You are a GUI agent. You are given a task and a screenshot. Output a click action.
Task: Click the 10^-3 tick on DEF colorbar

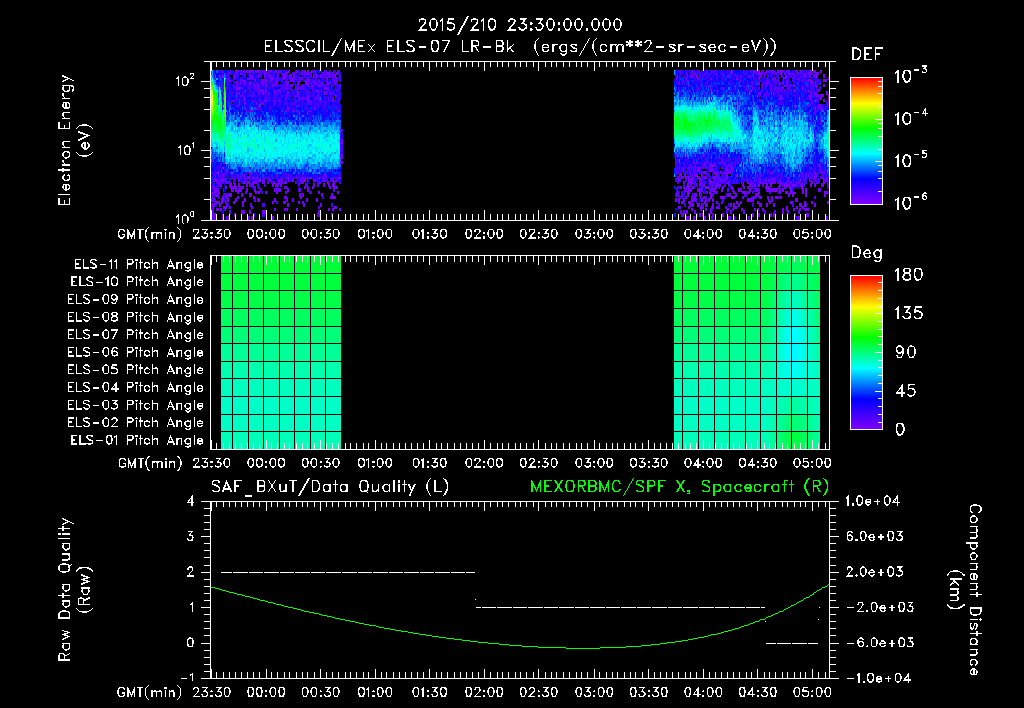click(910, 76)
